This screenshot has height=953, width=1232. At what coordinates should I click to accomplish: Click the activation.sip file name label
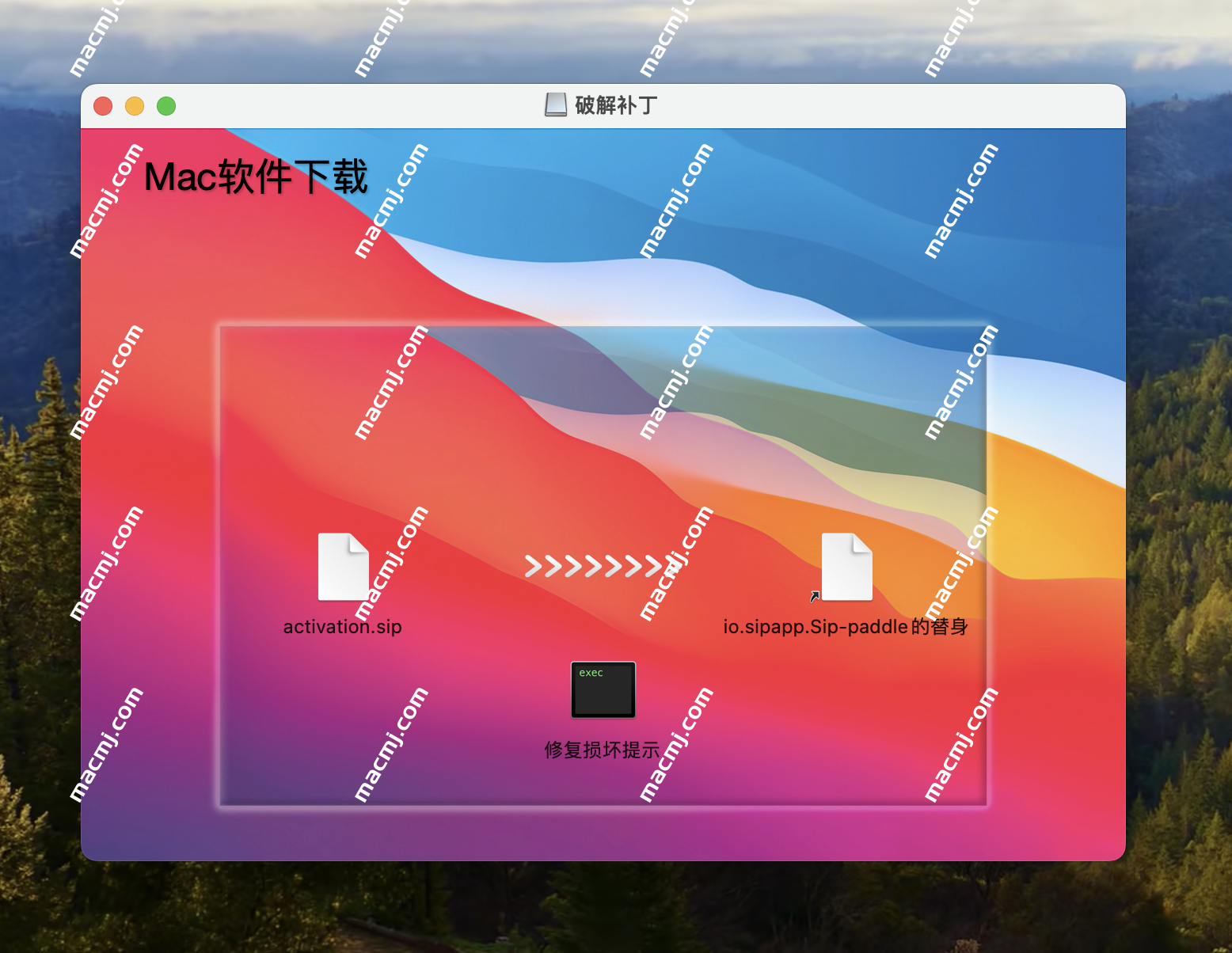click(x=343, y=627)
